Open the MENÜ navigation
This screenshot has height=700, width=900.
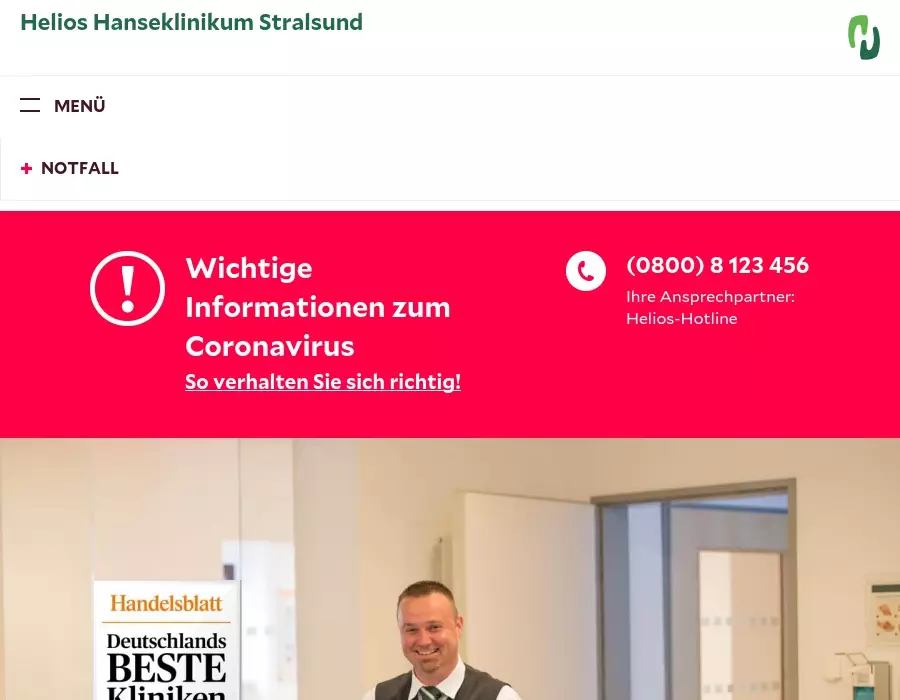pos(63,106)
